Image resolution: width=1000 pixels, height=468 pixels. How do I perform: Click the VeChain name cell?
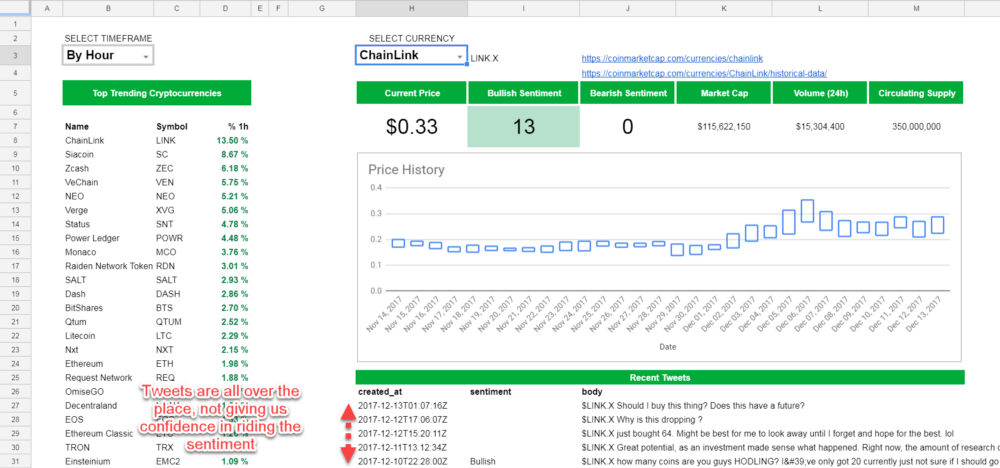[x=78, y=182]
